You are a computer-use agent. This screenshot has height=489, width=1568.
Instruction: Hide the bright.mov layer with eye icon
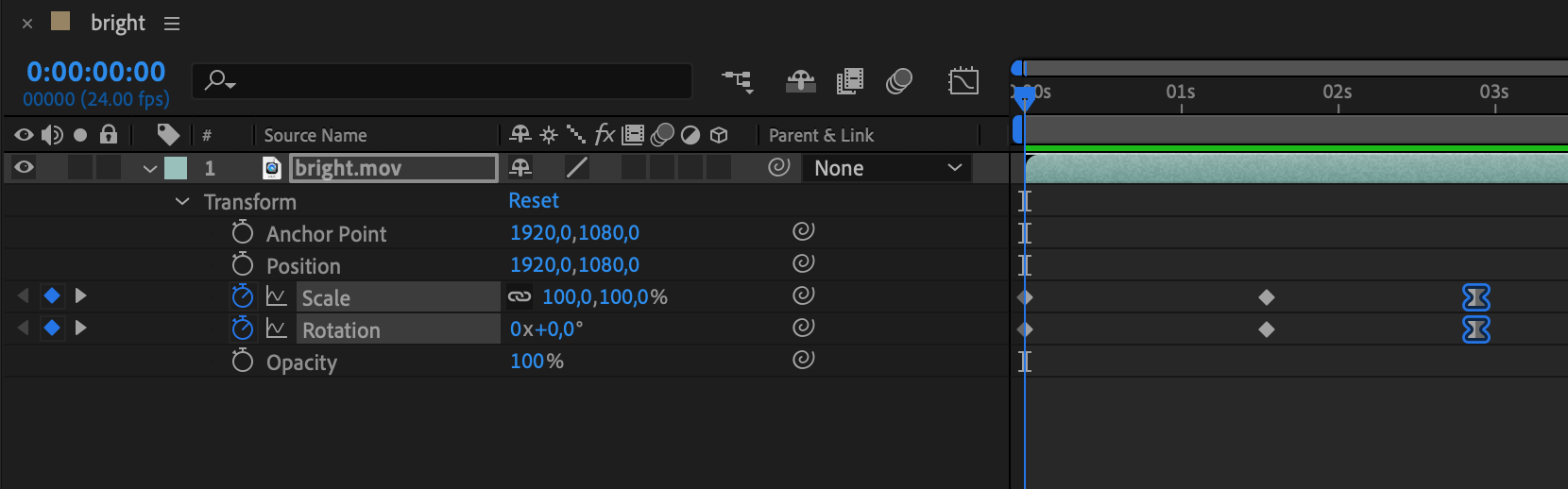point(25,168)
